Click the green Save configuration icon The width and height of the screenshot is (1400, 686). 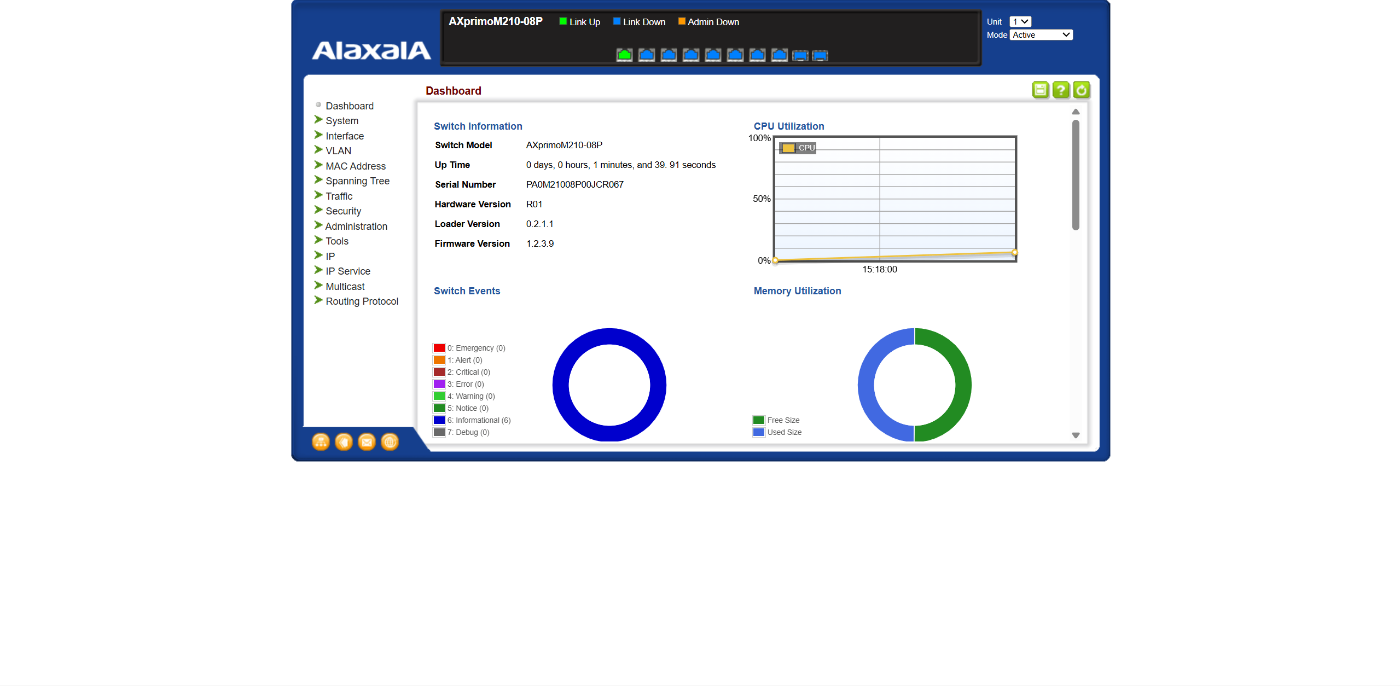[x=1040, y=90]
